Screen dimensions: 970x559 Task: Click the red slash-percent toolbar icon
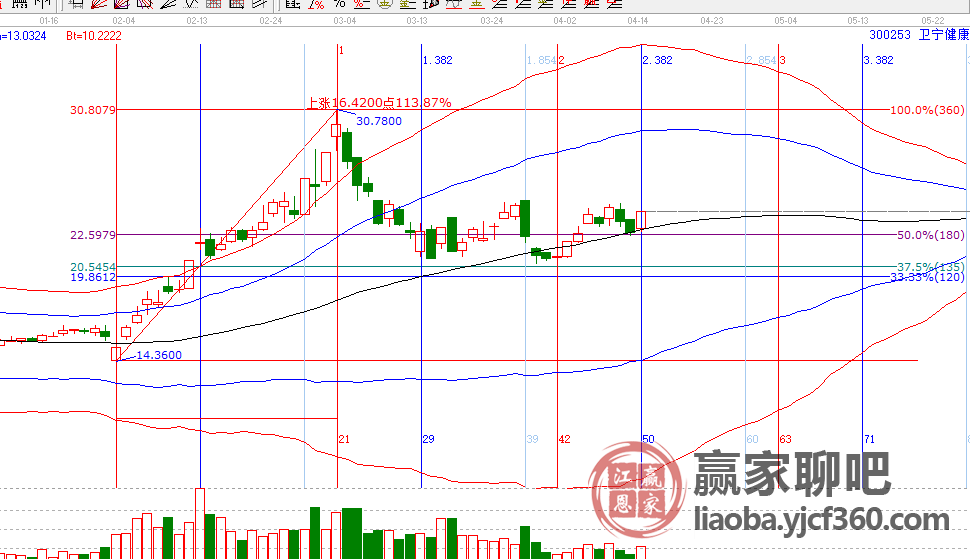316,4
